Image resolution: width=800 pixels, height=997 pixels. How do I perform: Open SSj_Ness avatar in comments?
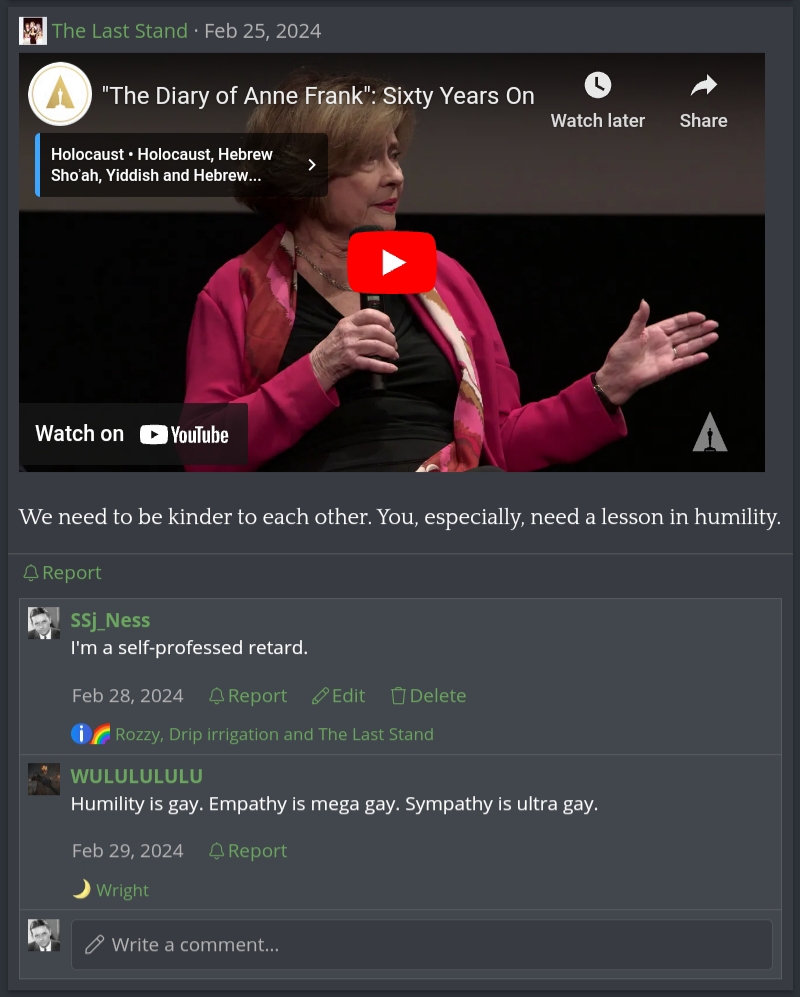[44, 623]
